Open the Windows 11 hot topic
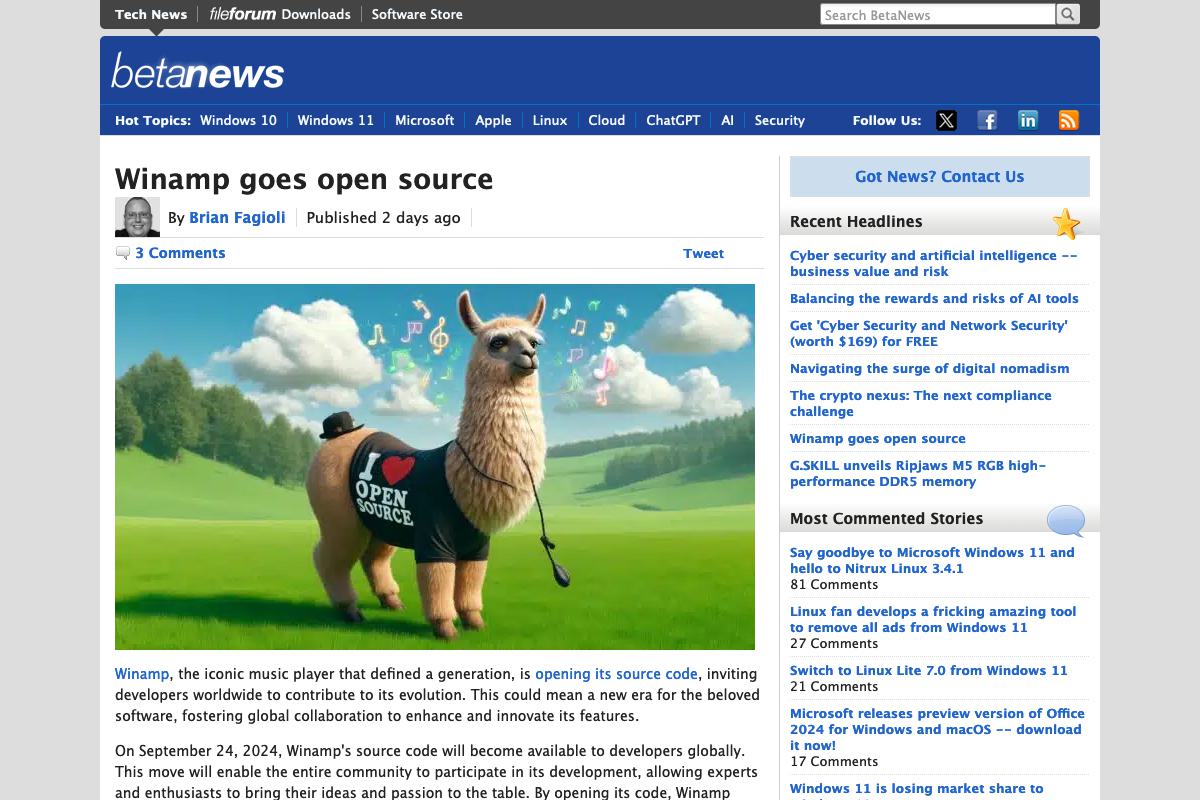 (x=335, y=120)
